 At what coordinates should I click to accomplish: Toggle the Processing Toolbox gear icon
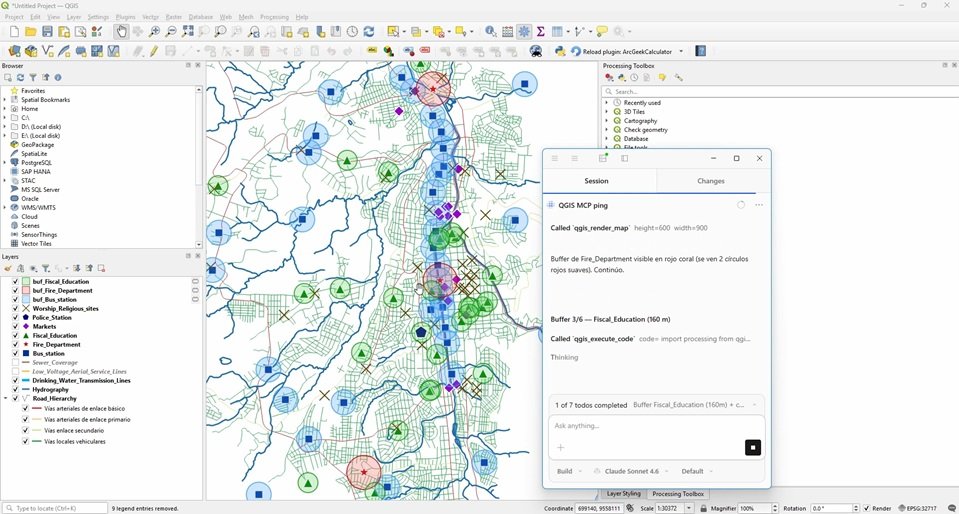(x=524, y=31)
